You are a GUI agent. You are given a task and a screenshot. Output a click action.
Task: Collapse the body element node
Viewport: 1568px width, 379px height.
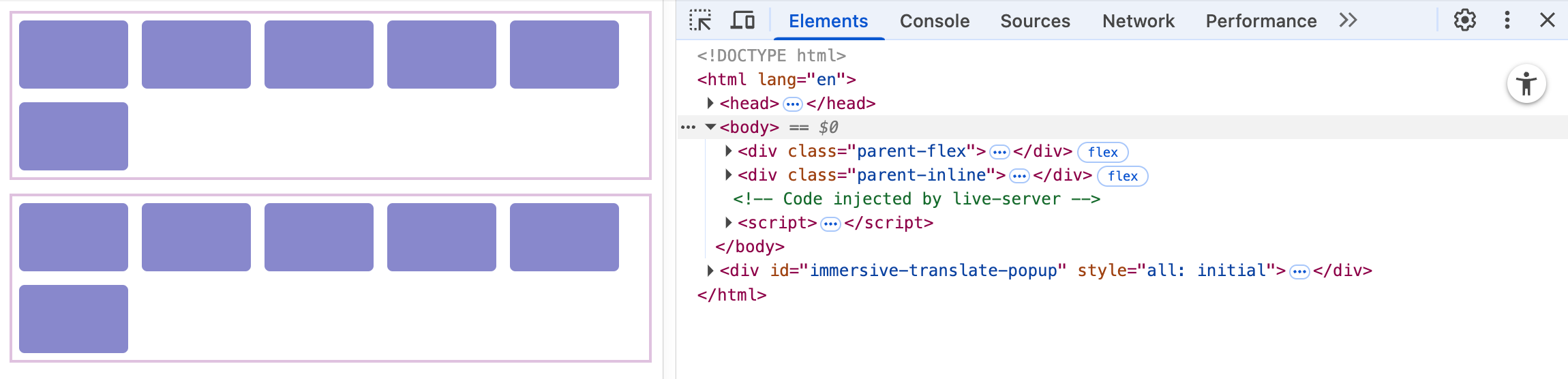tap(710, 127)
